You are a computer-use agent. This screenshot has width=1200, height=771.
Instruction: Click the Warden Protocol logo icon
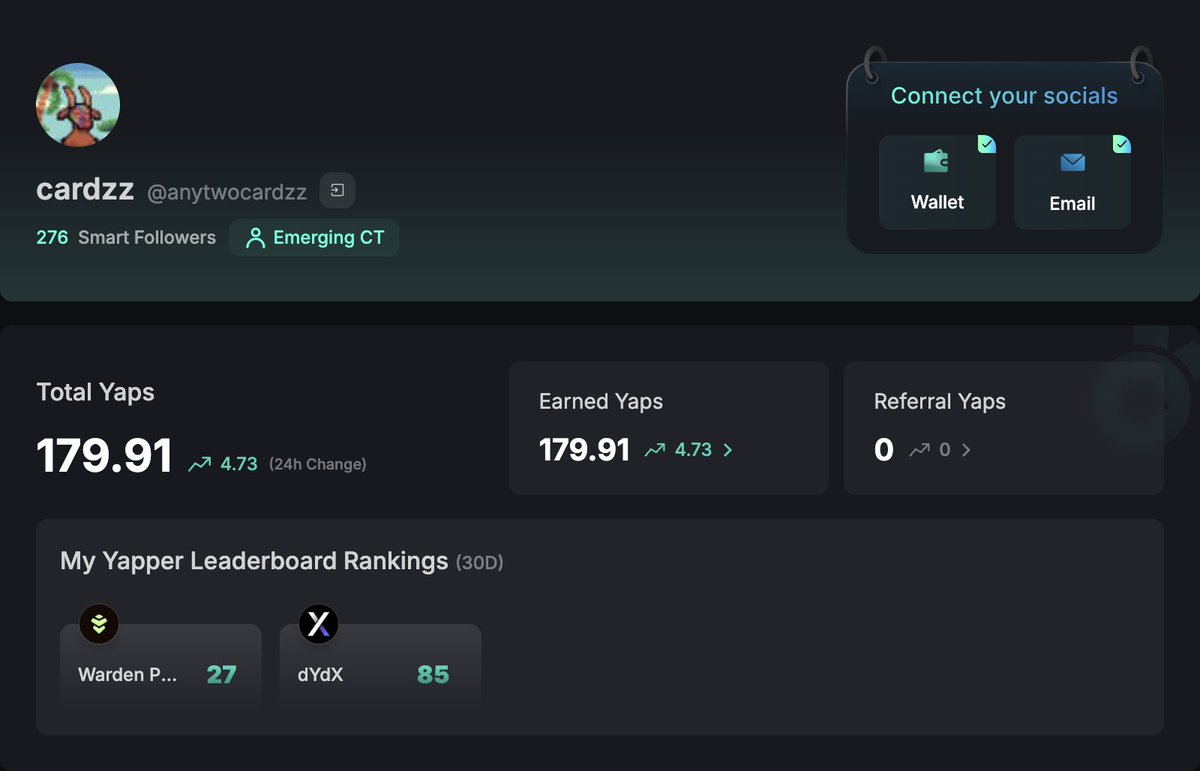(x=99, y=624)
